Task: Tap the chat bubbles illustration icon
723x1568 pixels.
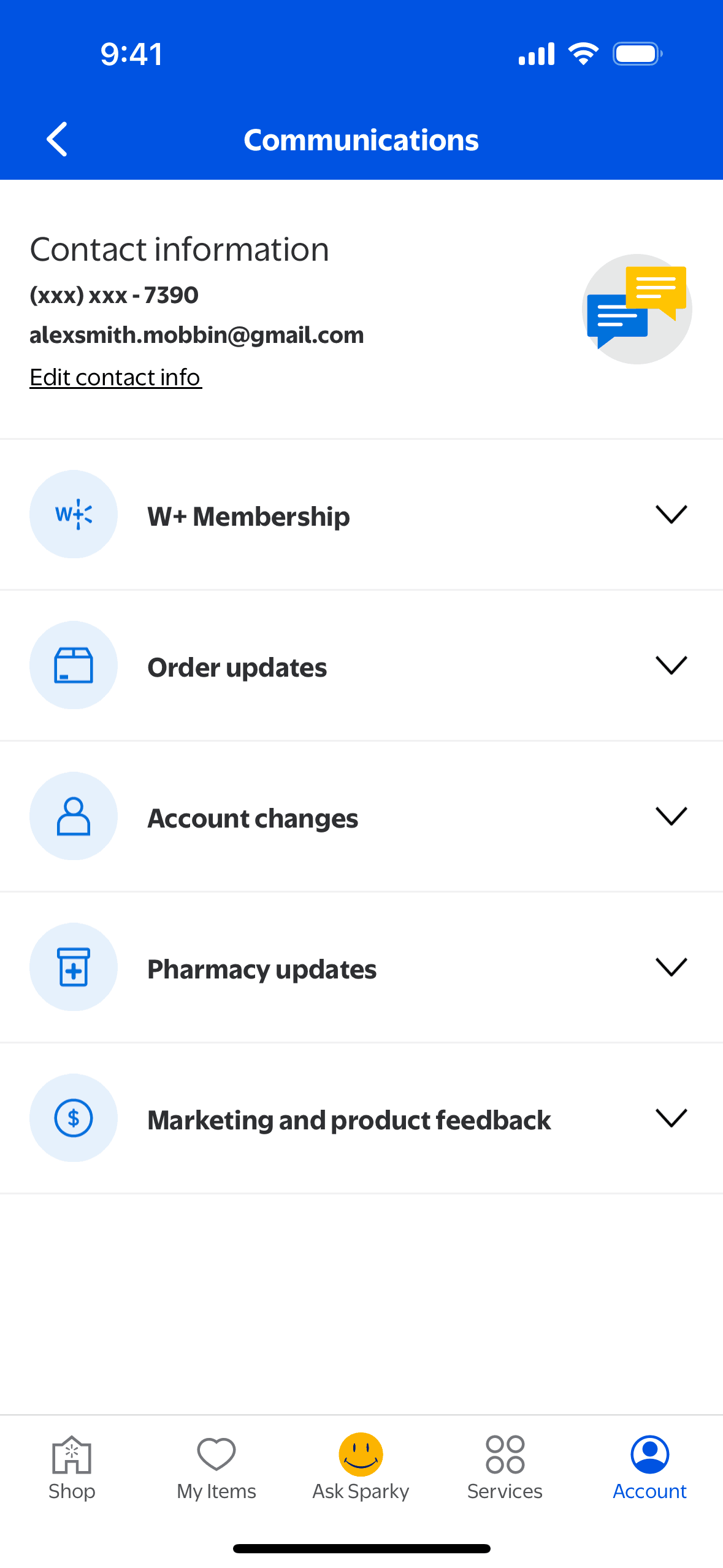Action: [637, 309]
